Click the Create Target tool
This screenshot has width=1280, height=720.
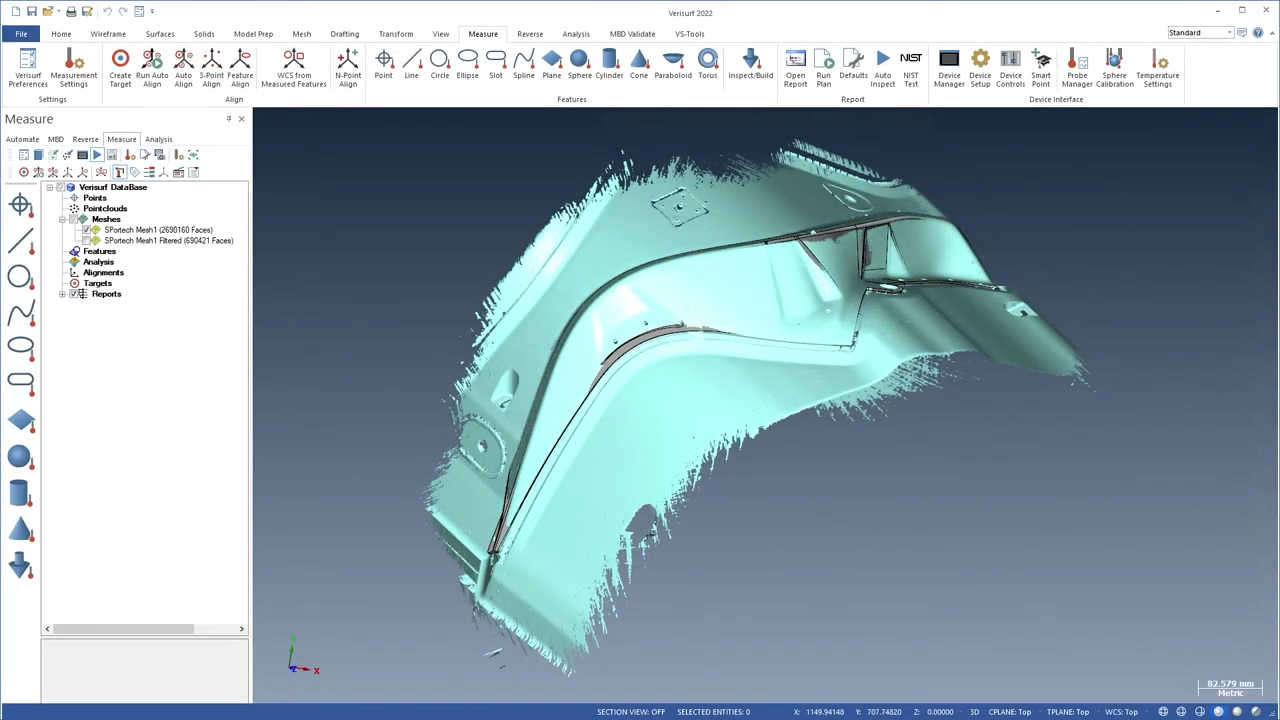[x=120, y=68]
